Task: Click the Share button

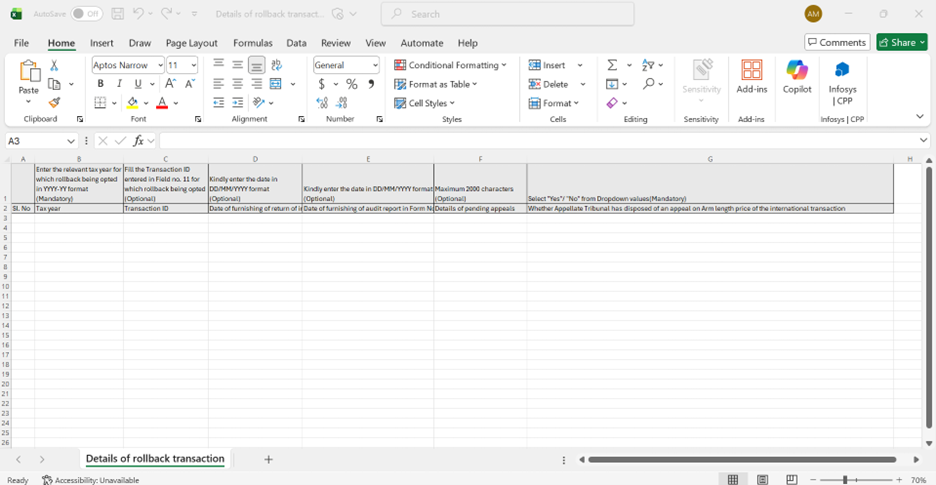Action: coord(902,42)
